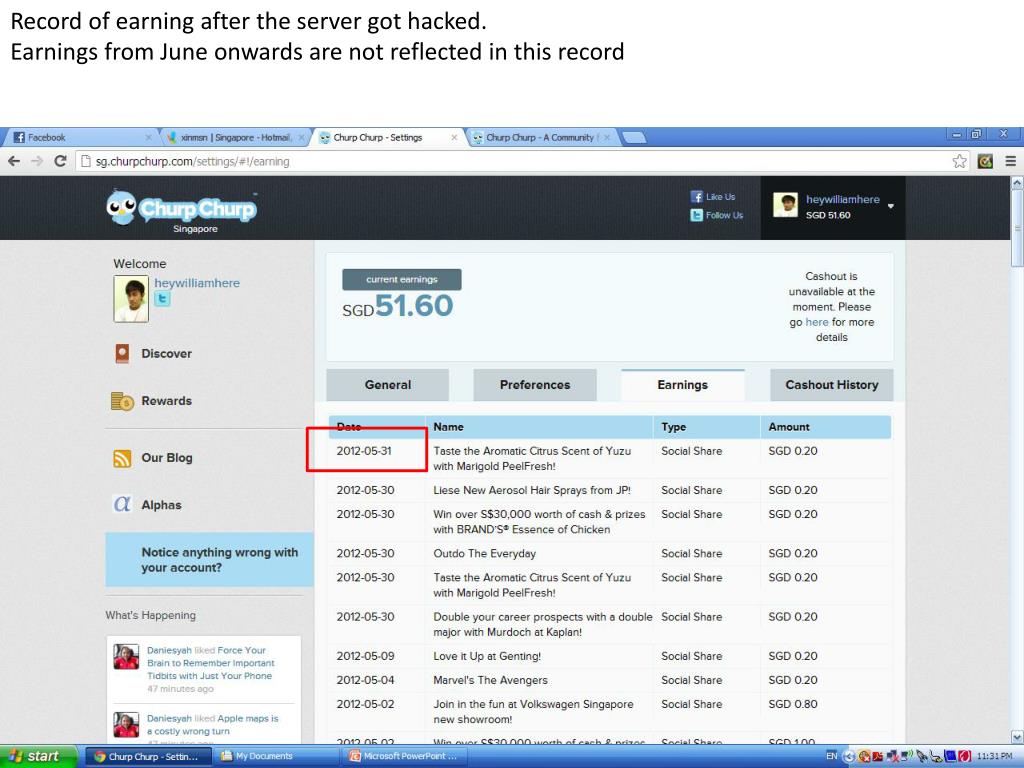This screenshot has width=1024, height=768.
Task: Click the header profile picture
Action: pos(785,205)
